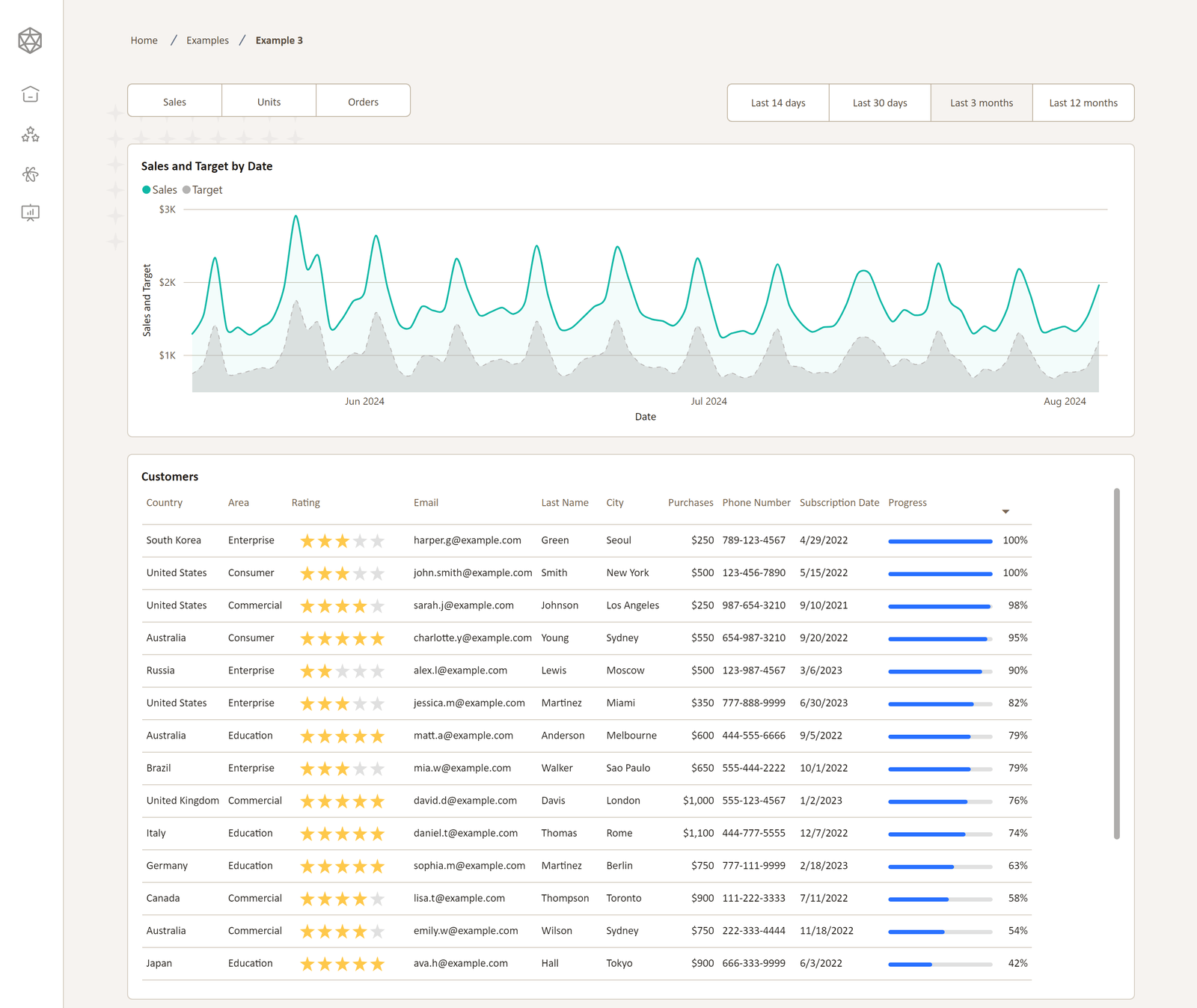Open the Progress column sort dropdown
Viewport: 1197px width, 1008px height.
(1007, 511)
